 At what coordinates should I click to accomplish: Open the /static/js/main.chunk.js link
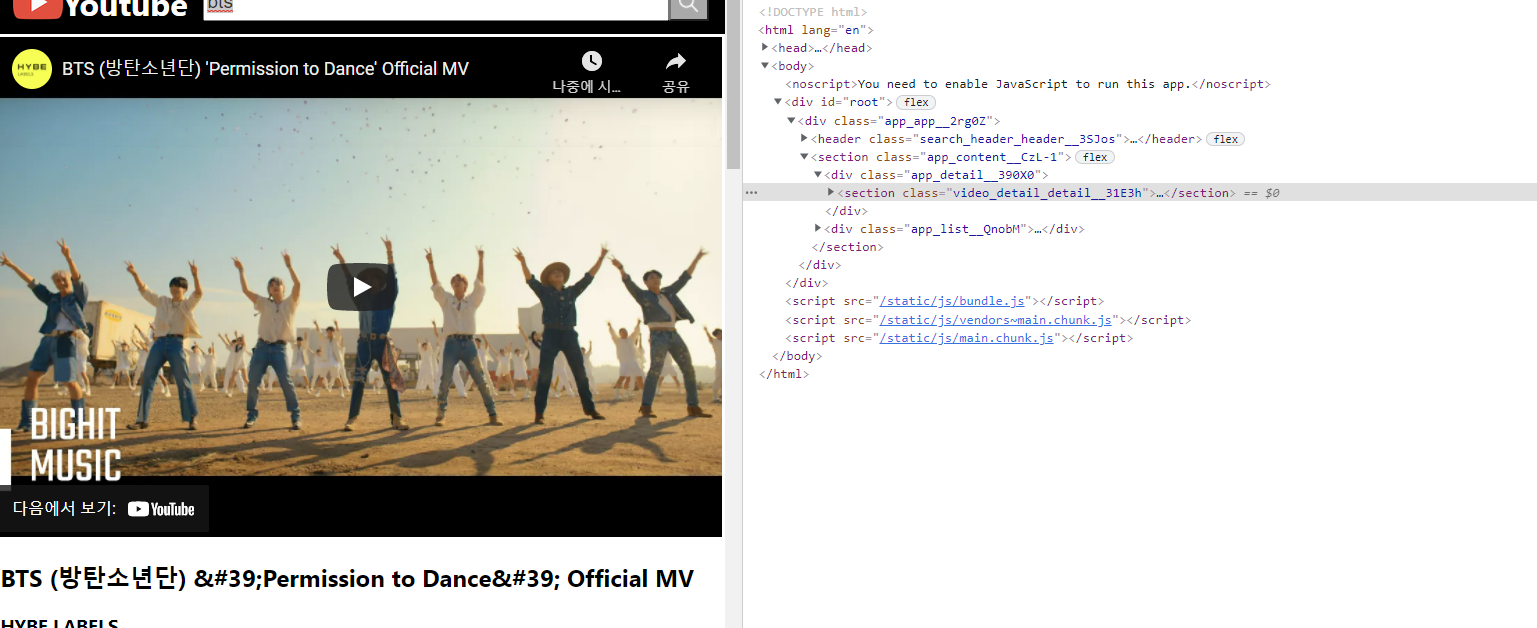click(966, 338)
